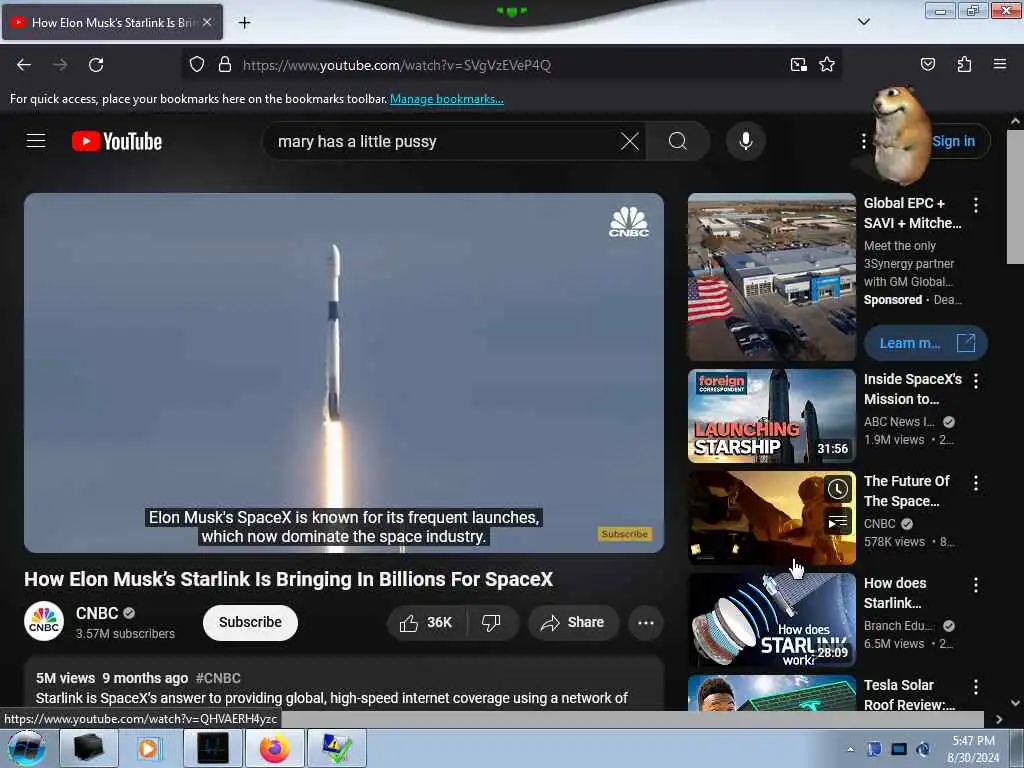The width and height of the screenshot is (1024, 768).
Task: Add Future Of Space to Watch later
Action: (837, 489)
